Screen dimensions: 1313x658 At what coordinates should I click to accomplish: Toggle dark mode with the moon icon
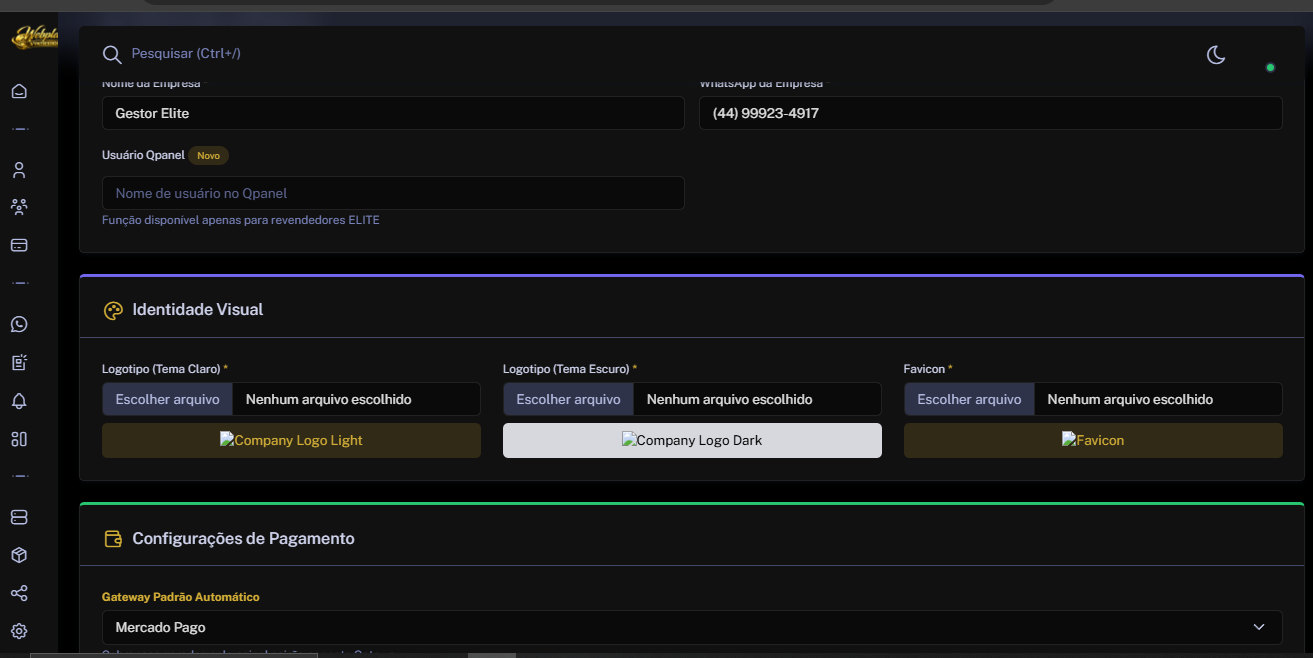(1216, 55)
